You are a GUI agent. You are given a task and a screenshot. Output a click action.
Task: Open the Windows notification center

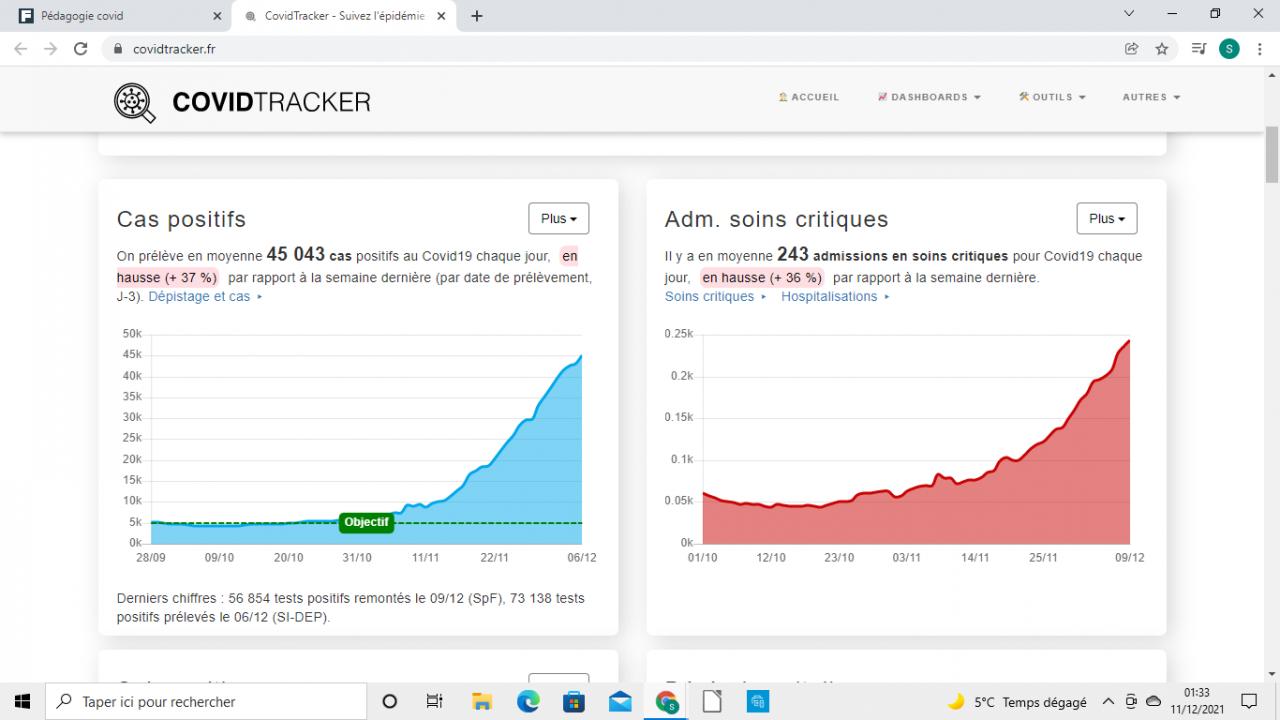click(x=1249, y=702)
